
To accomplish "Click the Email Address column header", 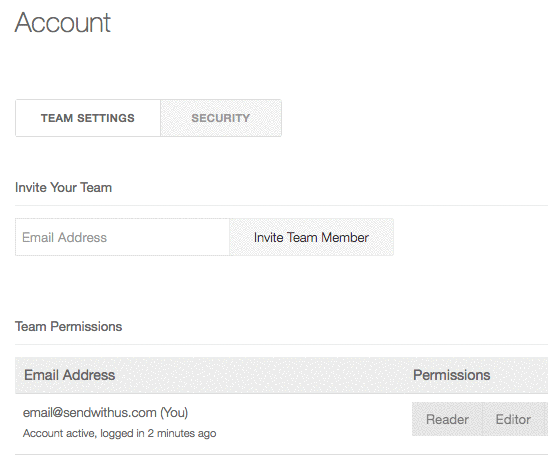I will click(x=70, y=375).
